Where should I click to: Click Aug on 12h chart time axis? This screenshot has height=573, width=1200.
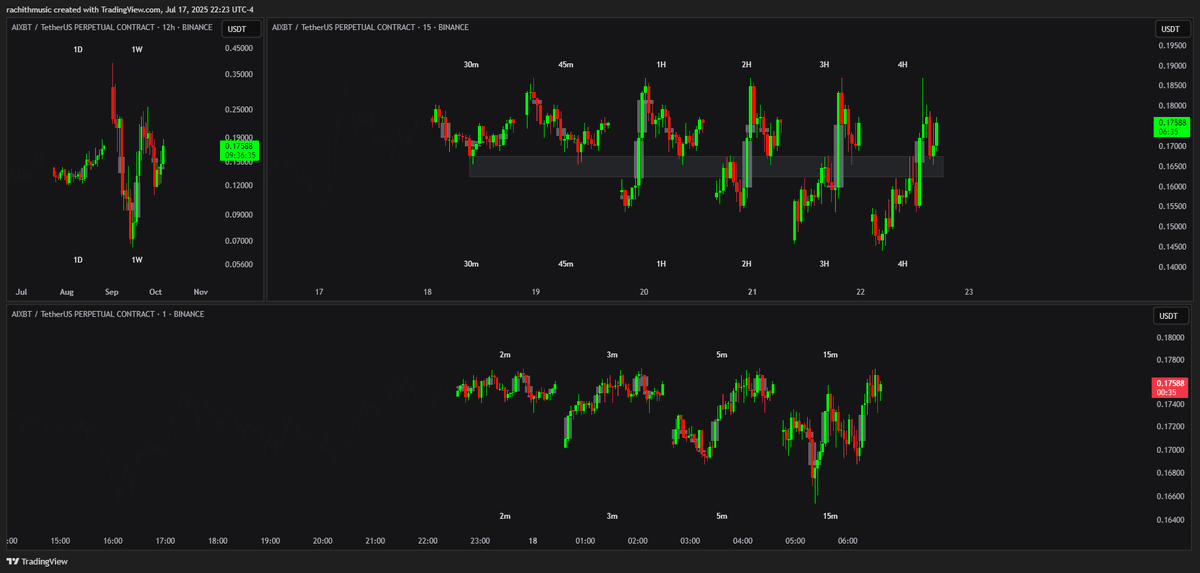(x=67, y=292)
